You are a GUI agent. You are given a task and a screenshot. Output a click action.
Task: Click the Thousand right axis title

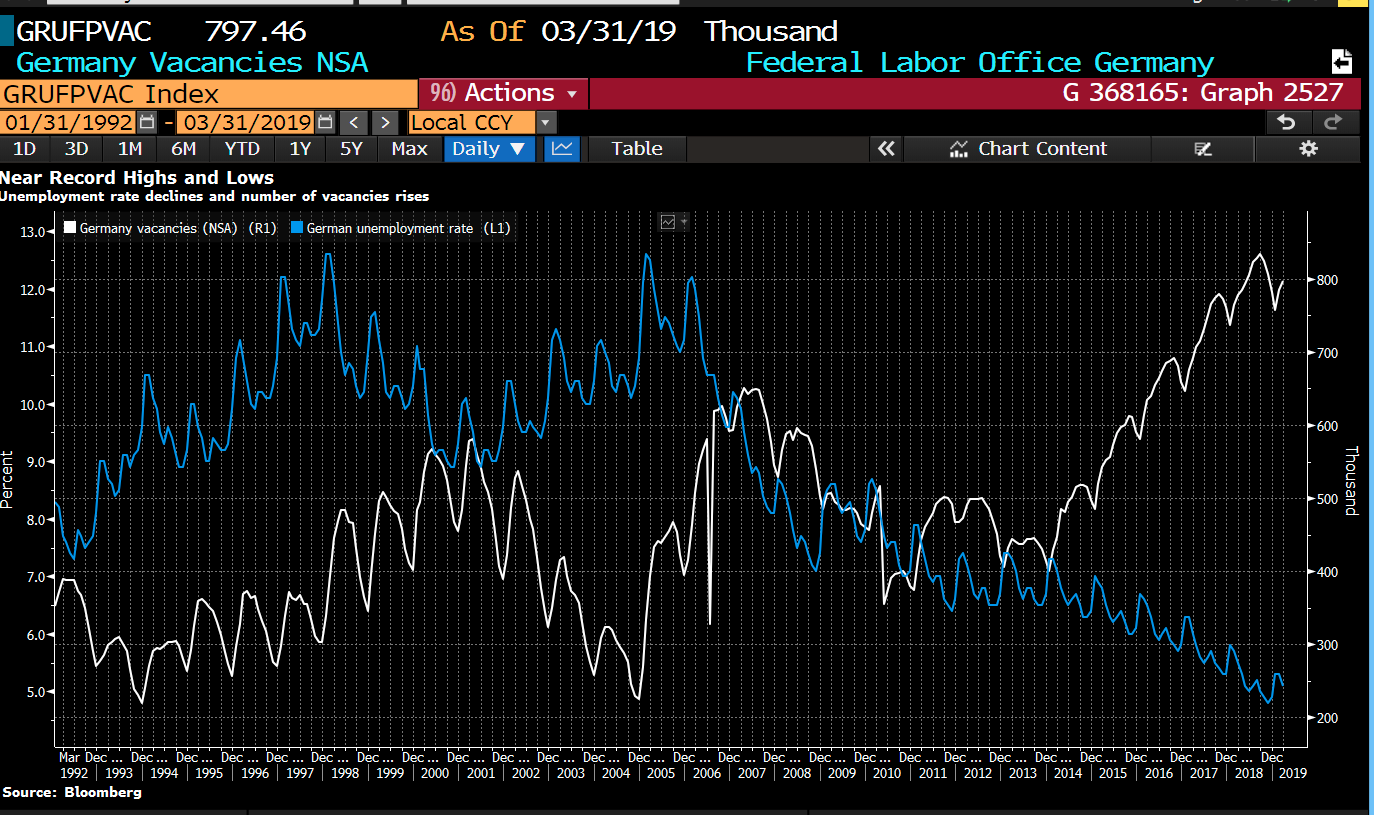pyautogui.click(x=1351, y=480)
